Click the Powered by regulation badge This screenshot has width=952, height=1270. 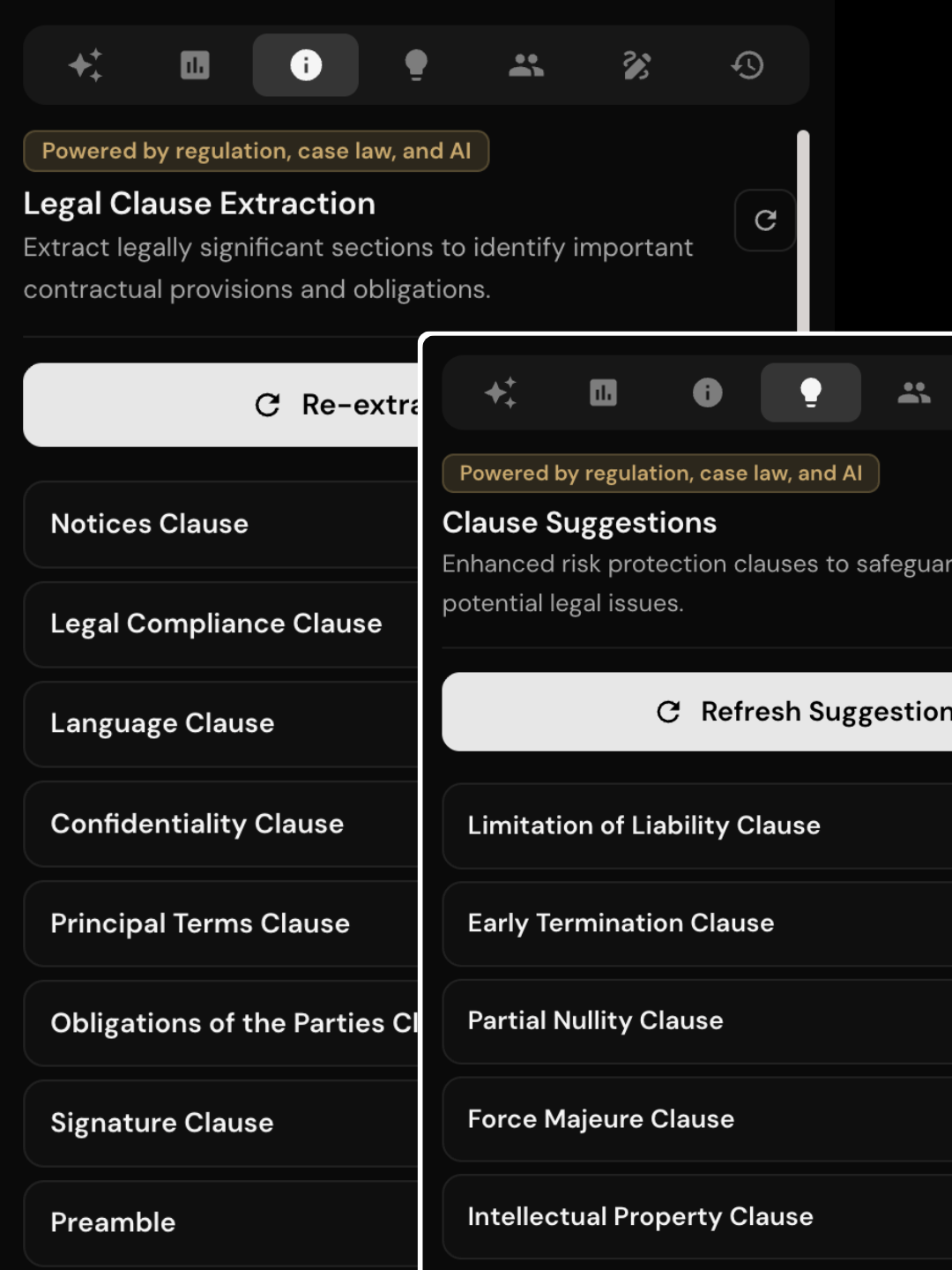click(x=256, y=151)
